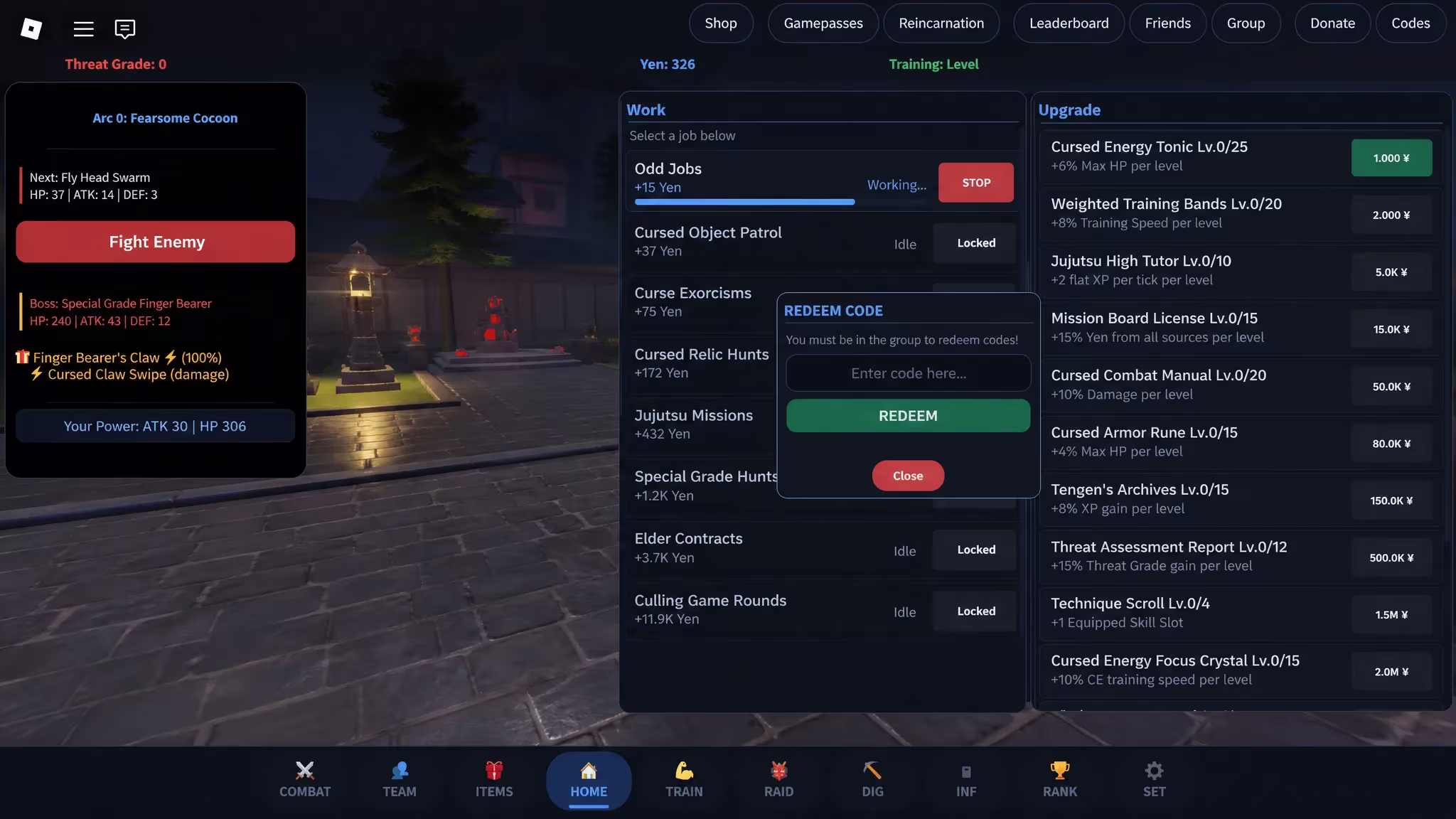This screenshot has width=1456, height=819.
Task: Open the Friends panel
Action: tap(1167, 23)
